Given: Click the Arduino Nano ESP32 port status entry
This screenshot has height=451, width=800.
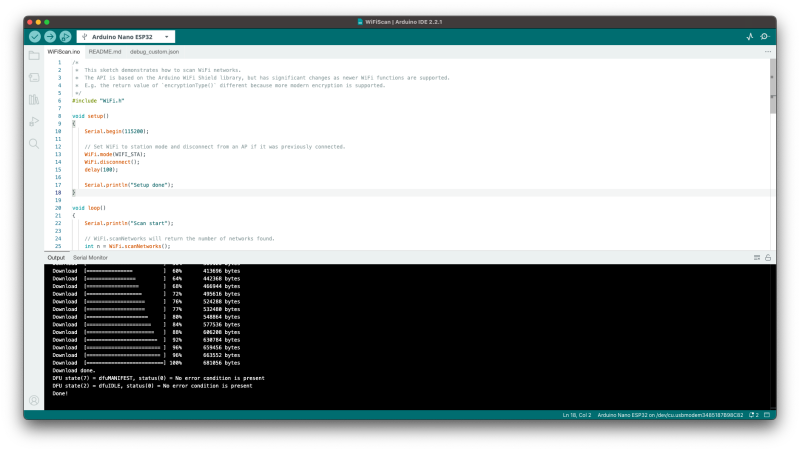Looking at the screenshot, I should 670,415.
